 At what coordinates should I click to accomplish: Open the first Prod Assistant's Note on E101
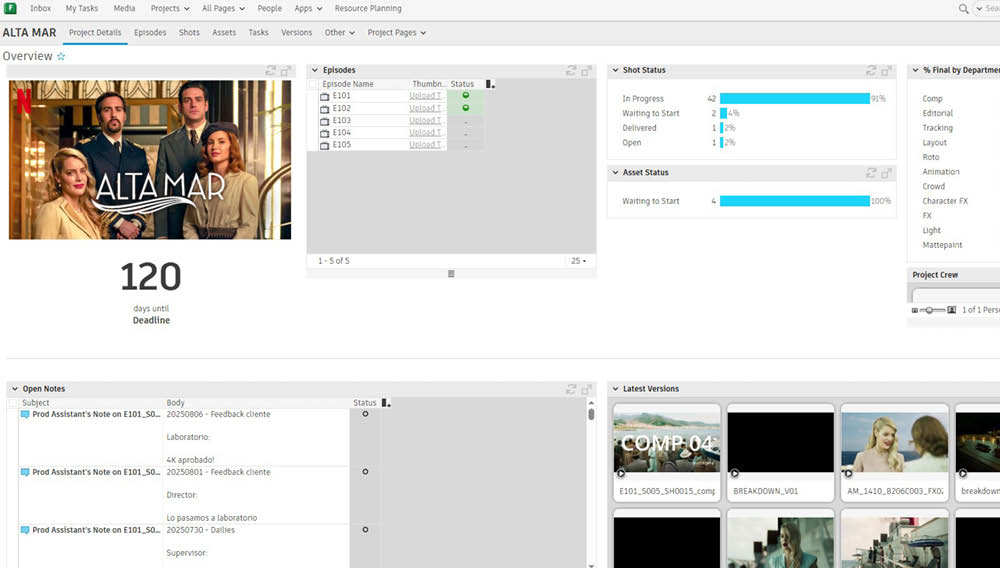[95, 414]
